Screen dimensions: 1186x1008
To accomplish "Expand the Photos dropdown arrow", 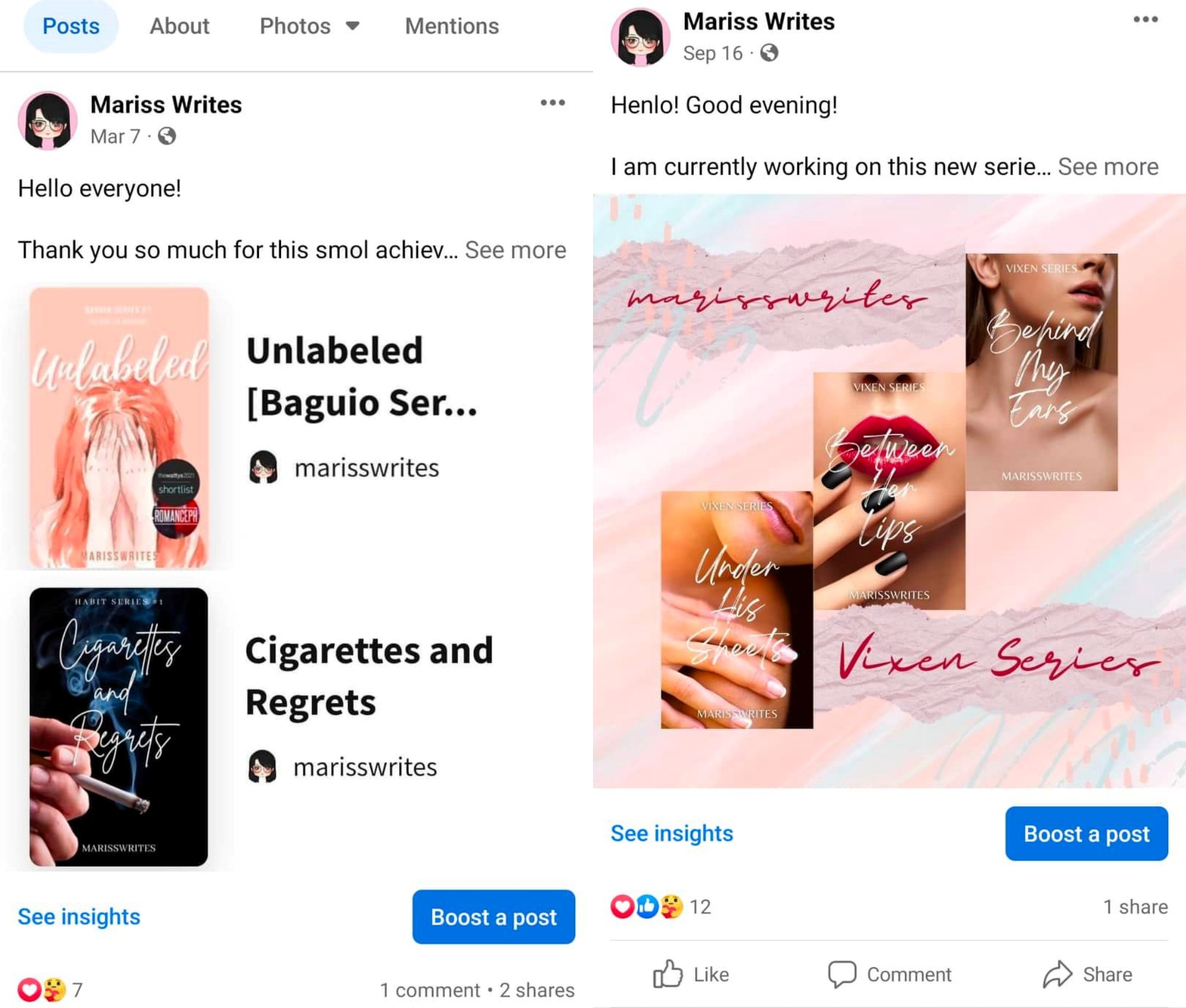I will [x=353, y=26].
